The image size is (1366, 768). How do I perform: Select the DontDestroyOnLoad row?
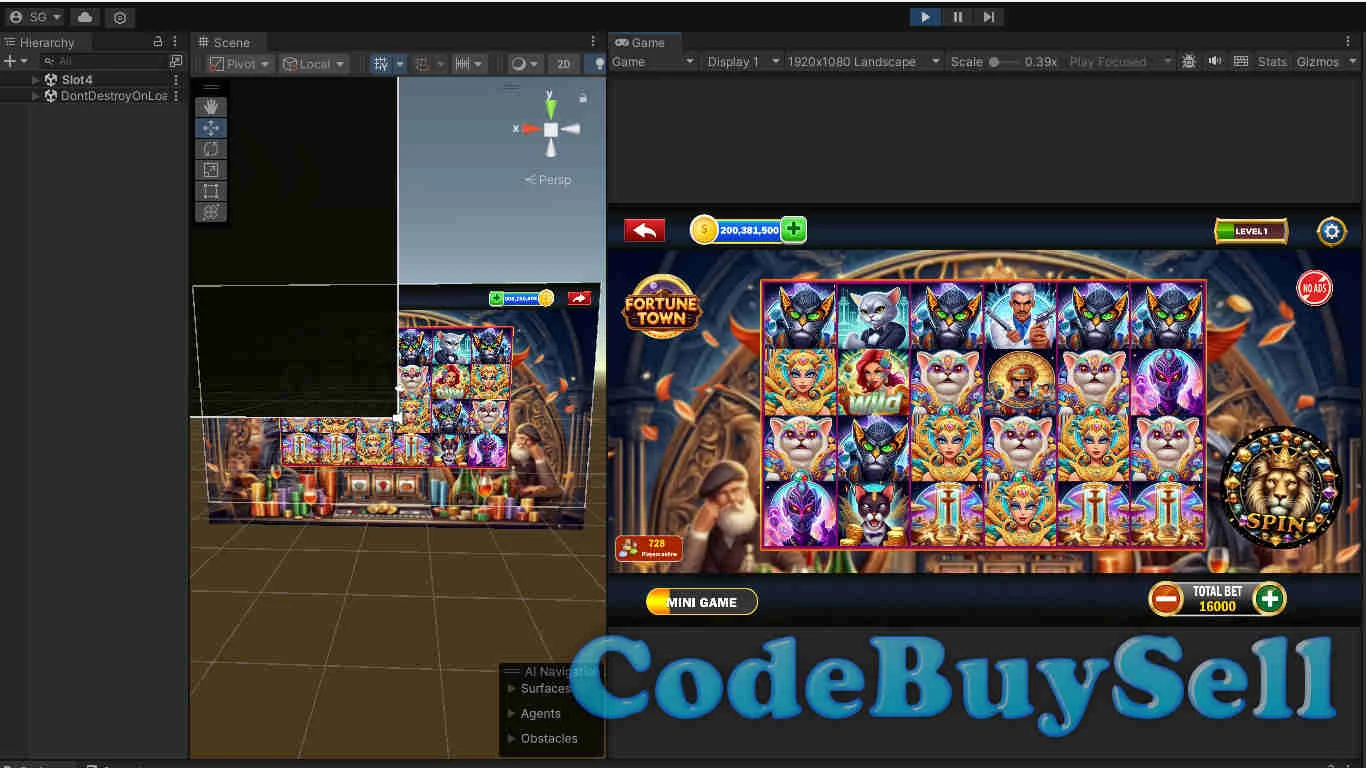tap(94, 96)
